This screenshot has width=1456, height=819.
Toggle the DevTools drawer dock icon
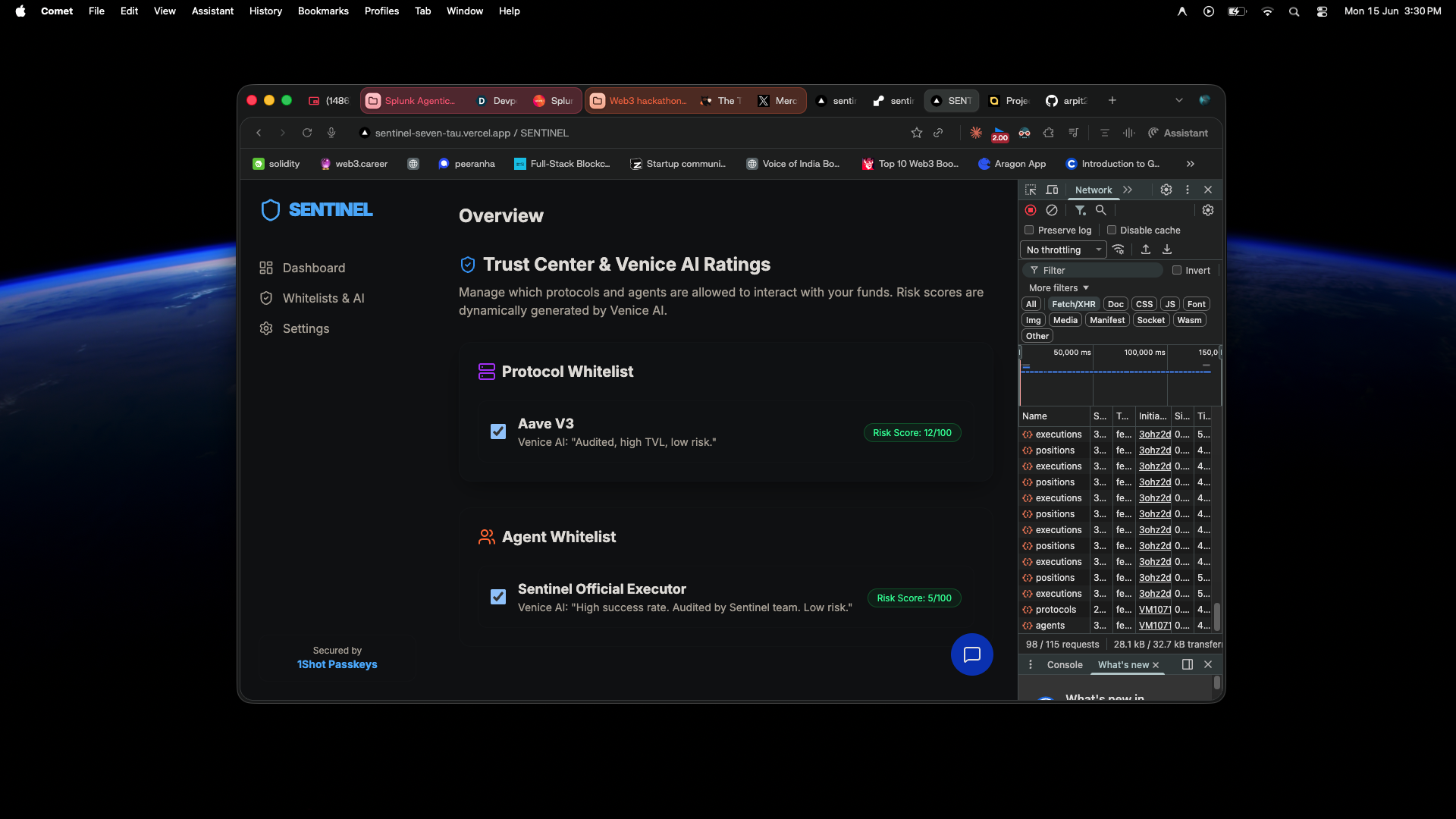(x=1188, y=664)
